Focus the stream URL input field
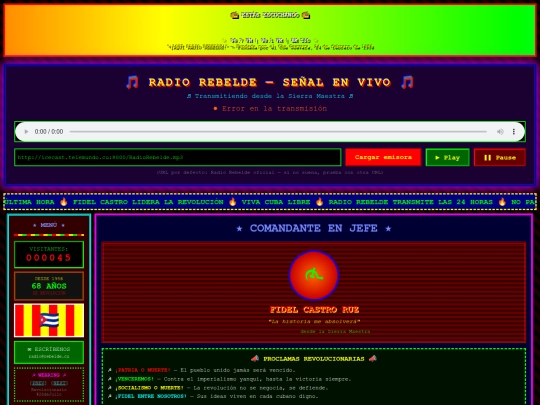The image size is (540, 405). pyautogui.click(x=178, y=157)
